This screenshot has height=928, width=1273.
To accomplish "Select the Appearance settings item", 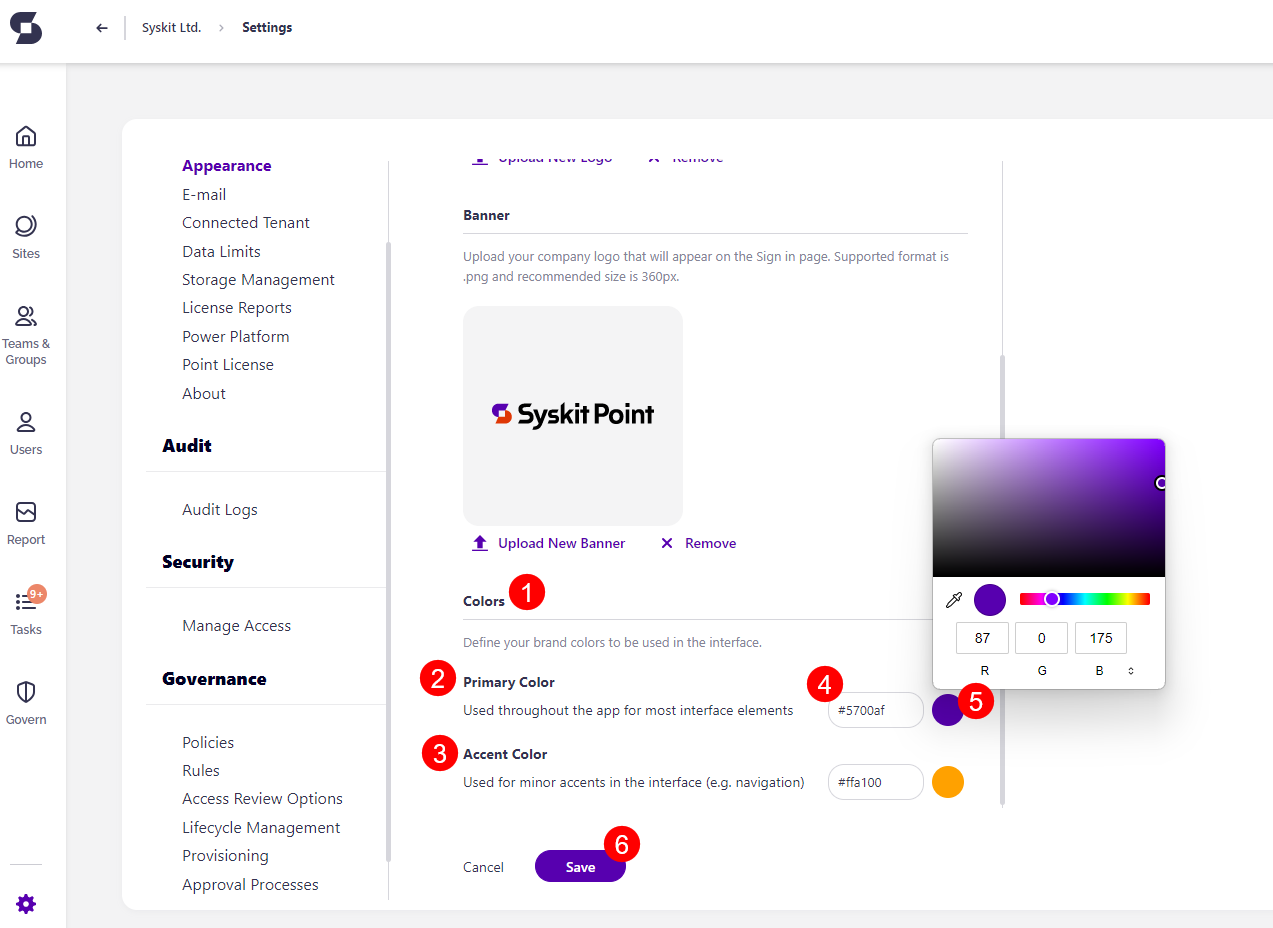I will pyautogui.click(x=227, y=166).
